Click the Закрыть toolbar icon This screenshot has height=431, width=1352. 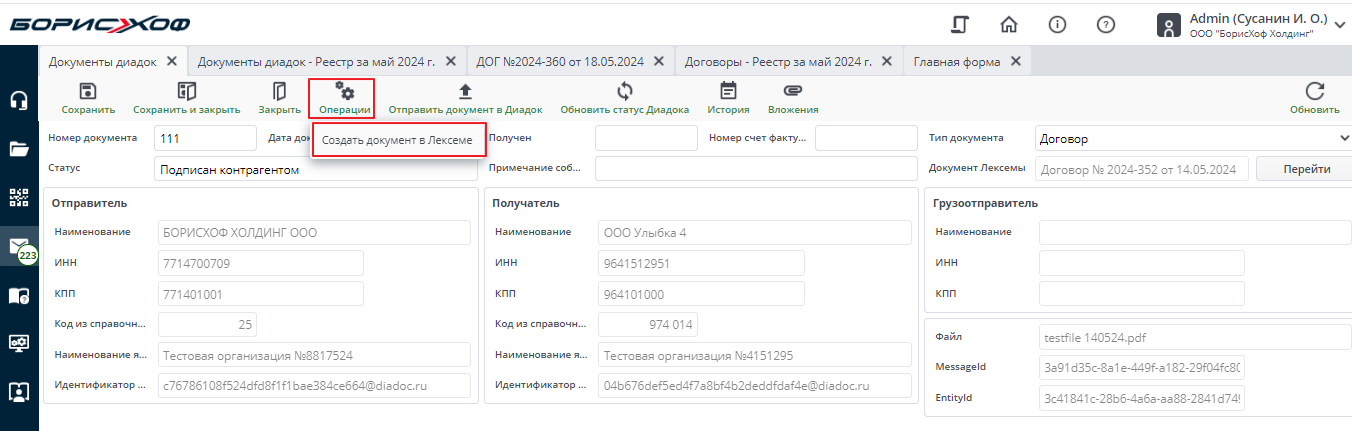279,91
